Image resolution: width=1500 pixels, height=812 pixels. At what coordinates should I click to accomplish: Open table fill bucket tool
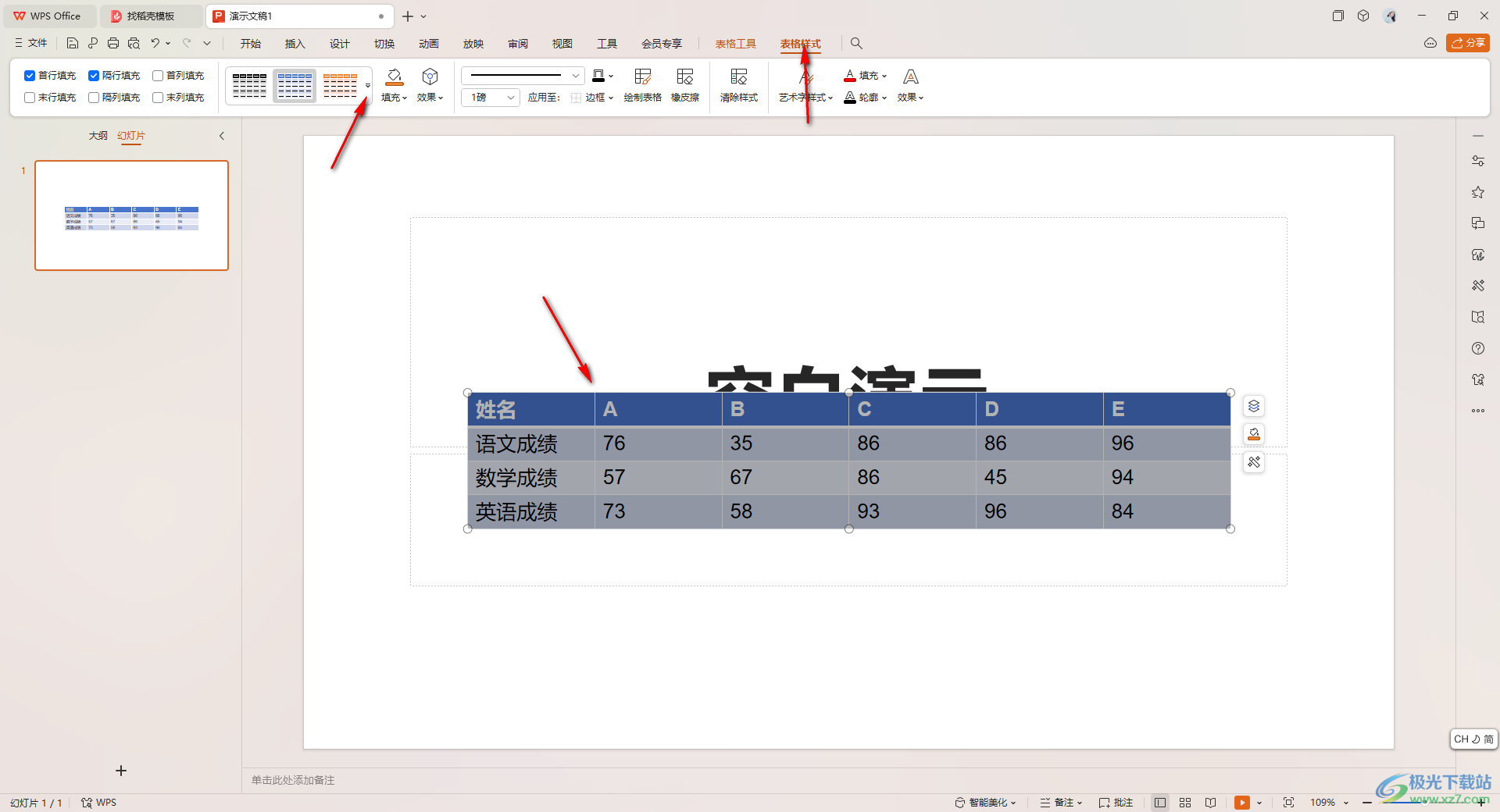click(x=395, y=77)
